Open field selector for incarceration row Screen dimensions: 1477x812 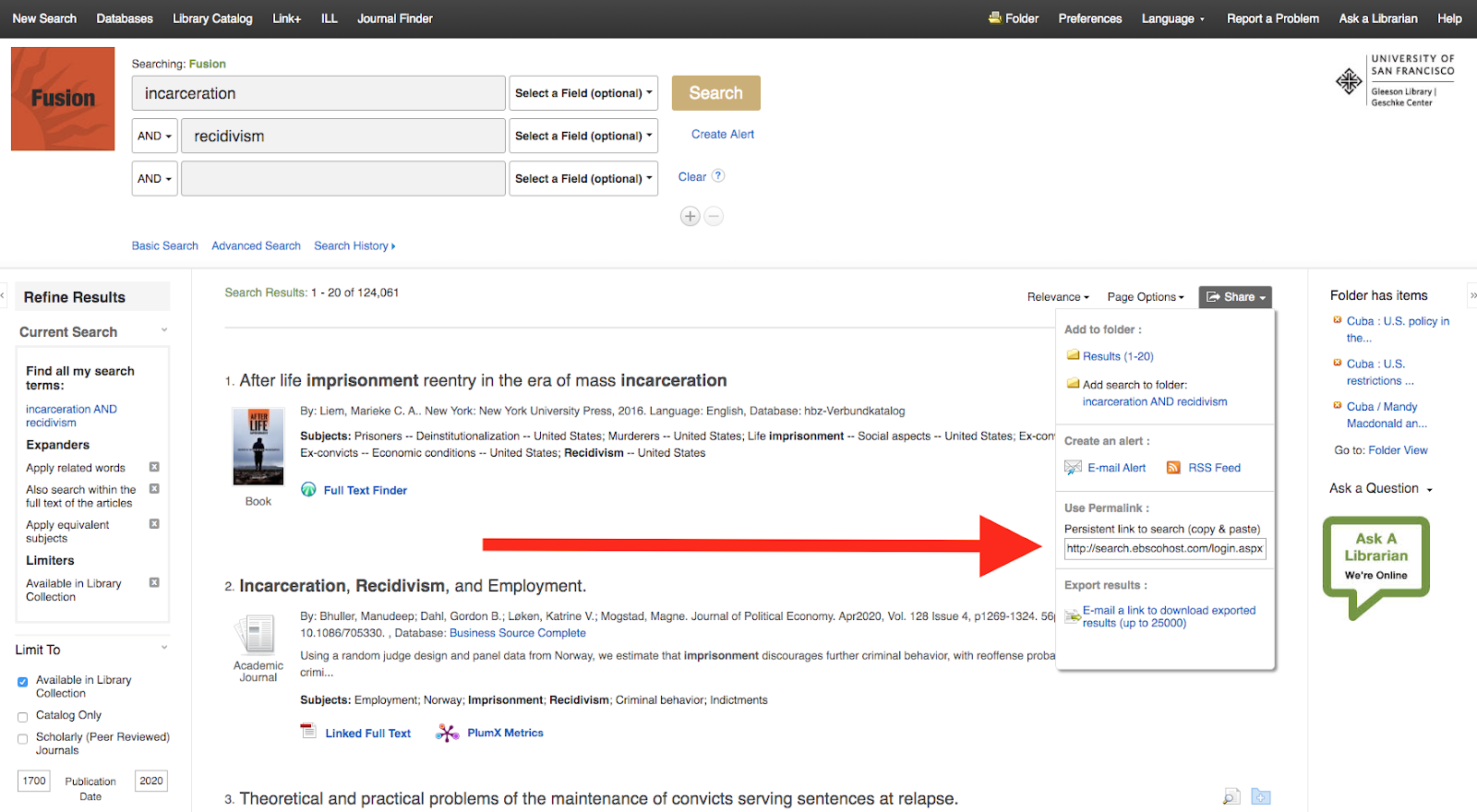tap(583, 93)
